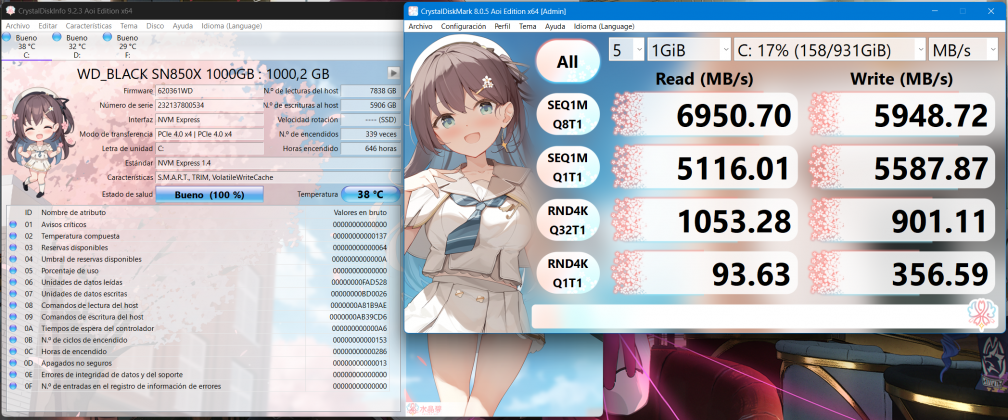1008x420 pixels.
Task: Click SEQ1M Q8T1 write result 5948.72
Action: (901, 114)
